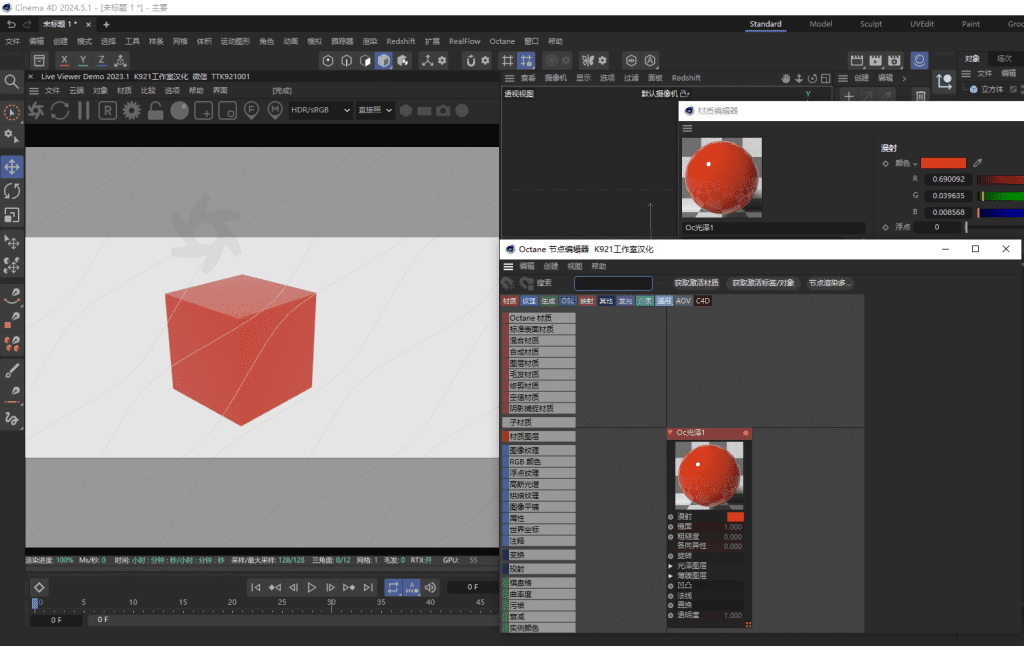Click the magnet snap icon
This screenshot has height=646, width=1024.
pyautogui.click(x=470, y=61)
